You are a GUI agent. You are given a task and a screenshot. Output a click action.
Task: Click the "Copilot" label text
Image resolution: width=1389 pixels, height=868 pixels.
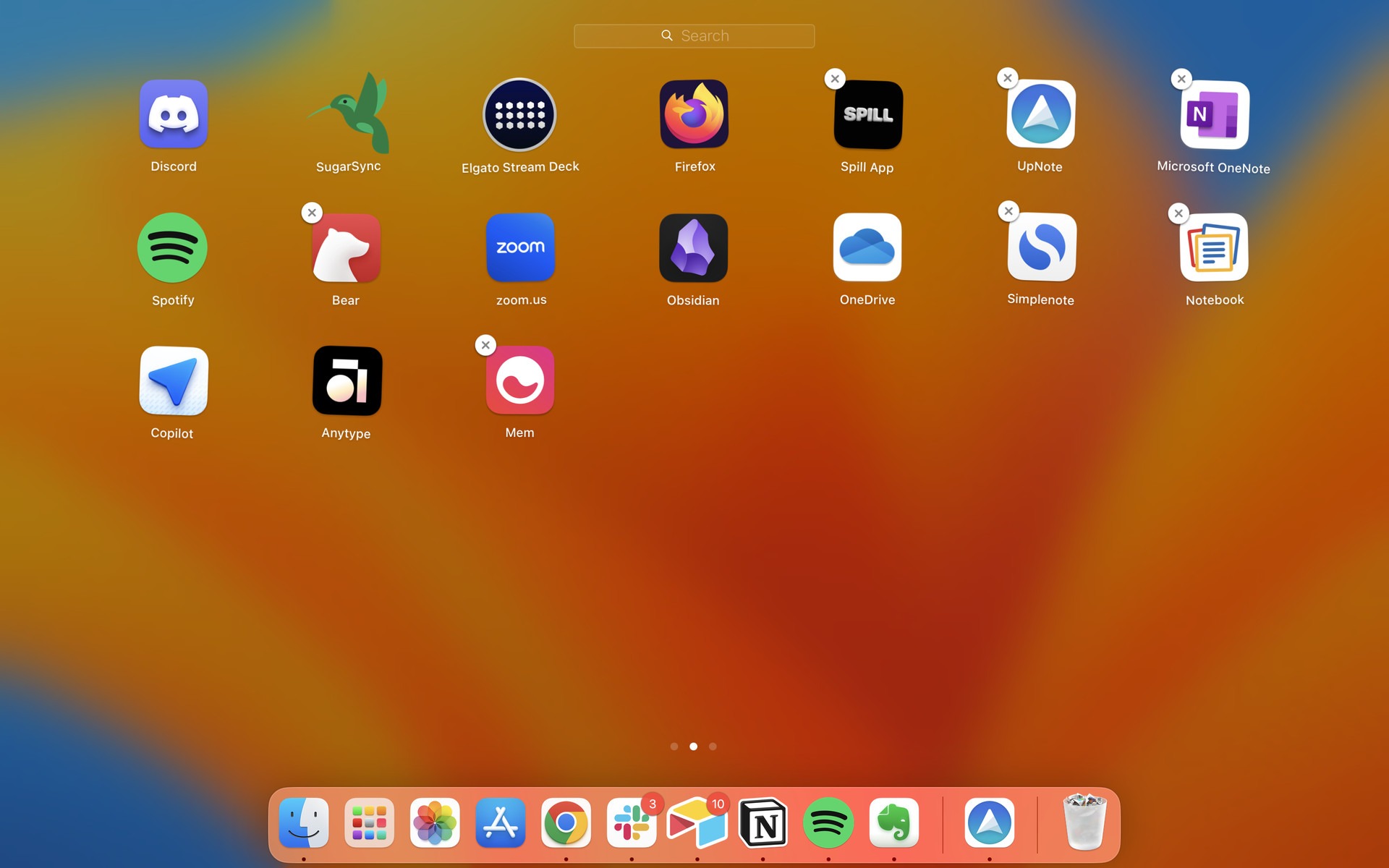172,433
